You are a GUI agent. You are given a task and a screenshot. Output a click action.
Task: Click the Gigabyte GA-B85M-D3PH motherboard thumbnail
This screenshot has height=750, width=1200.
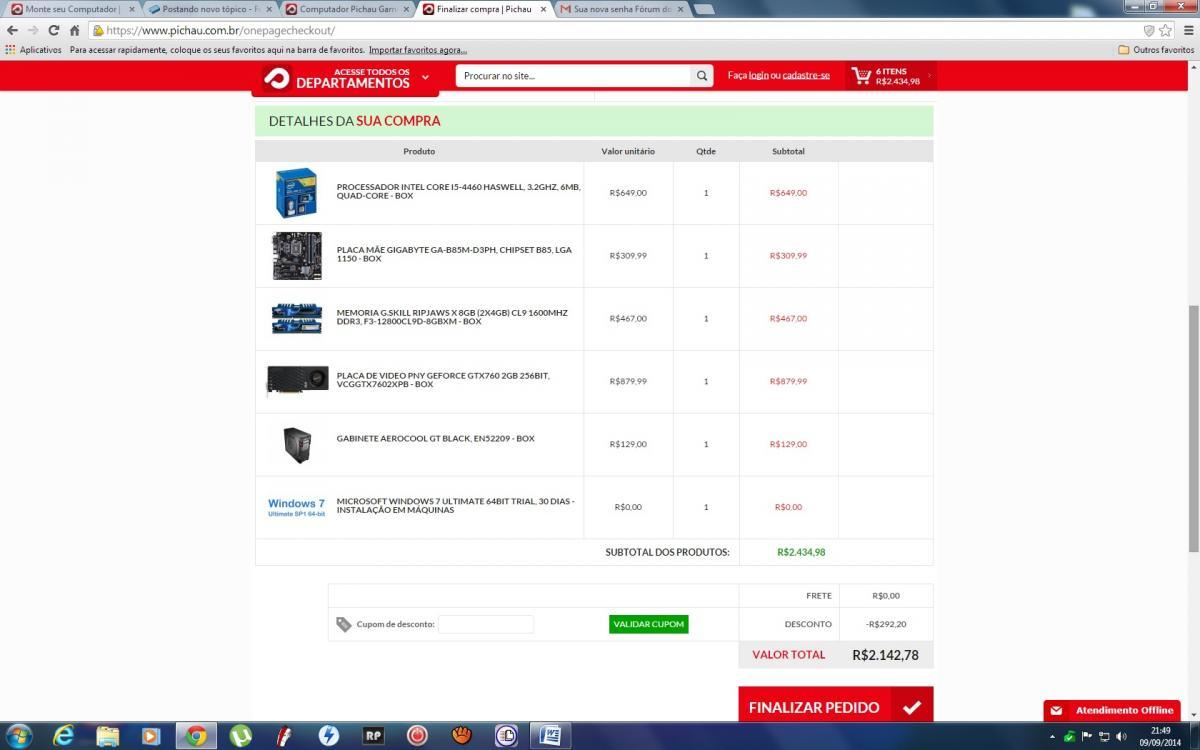pyautogui.click(x=296, y=255)
